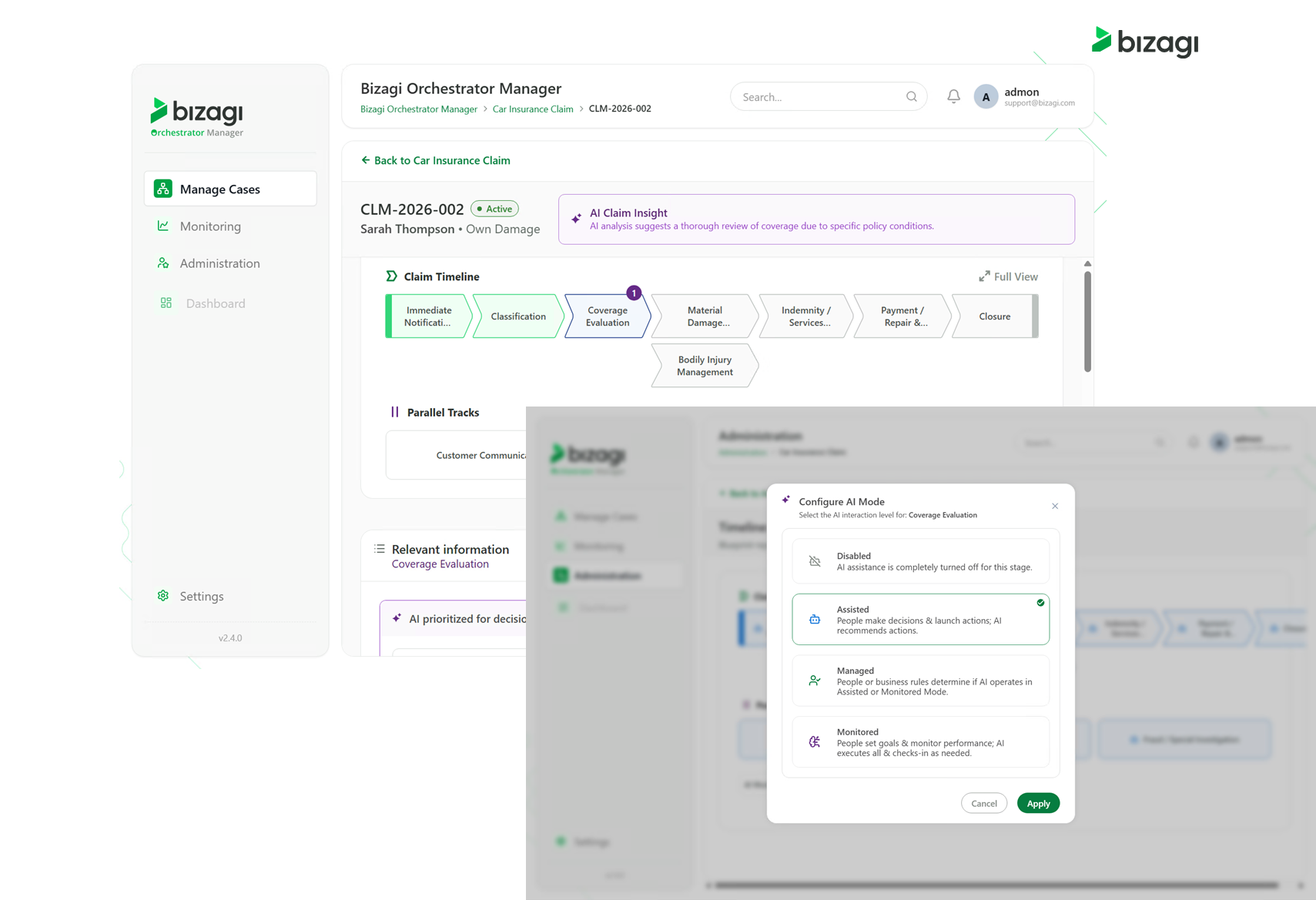This screenshot has width=1316, height=900.
Task: Select Closure timeline stage
Action: [x=994, y=316]
